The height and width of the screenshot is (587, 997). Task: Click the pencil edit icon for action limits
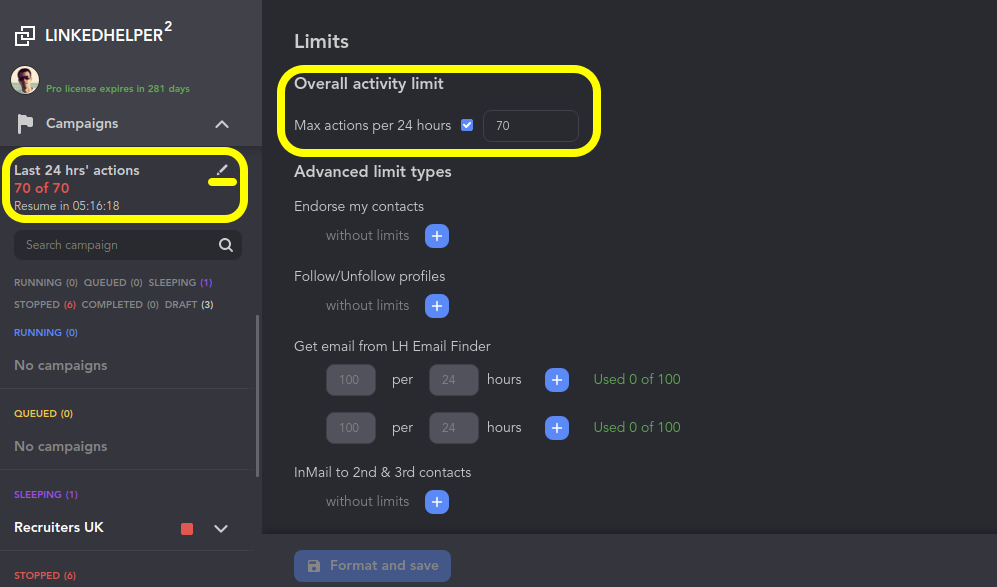[x=222, y=170]
